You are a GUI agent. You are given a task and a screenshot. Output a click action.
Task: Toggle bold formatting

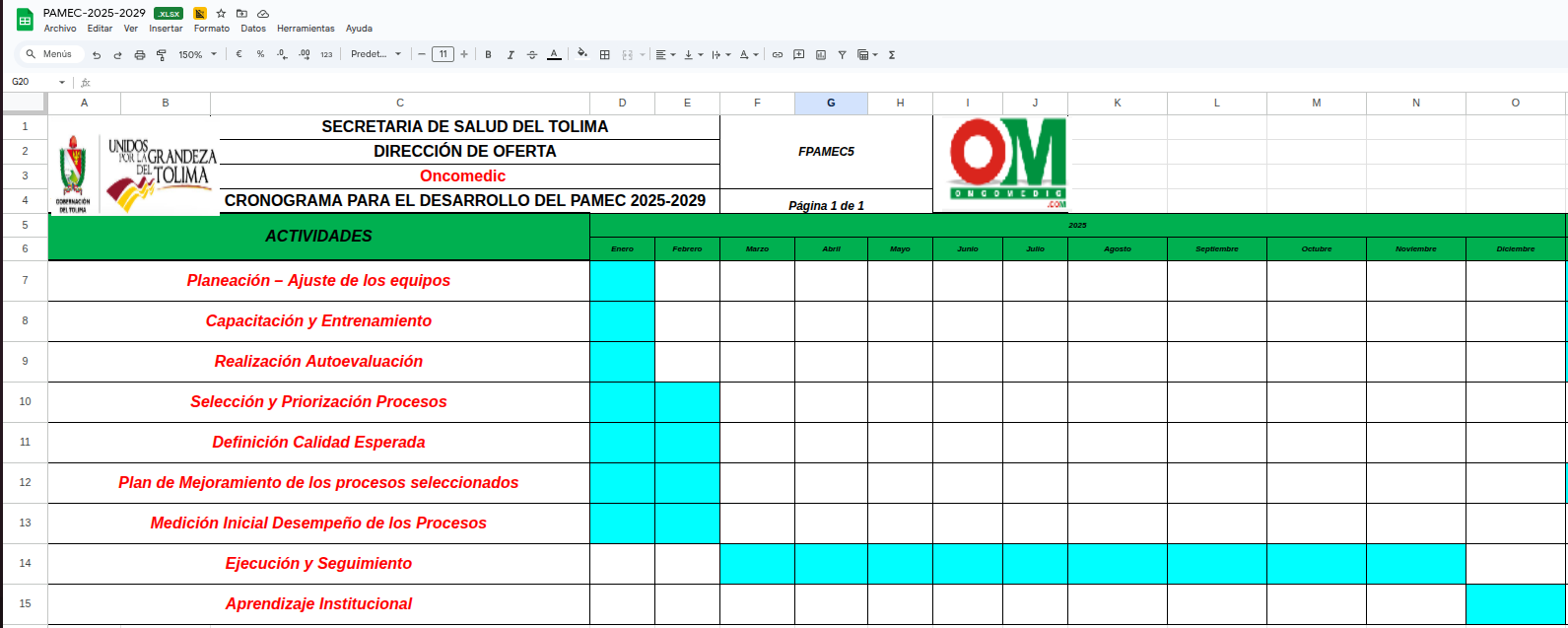coord(488,55)
